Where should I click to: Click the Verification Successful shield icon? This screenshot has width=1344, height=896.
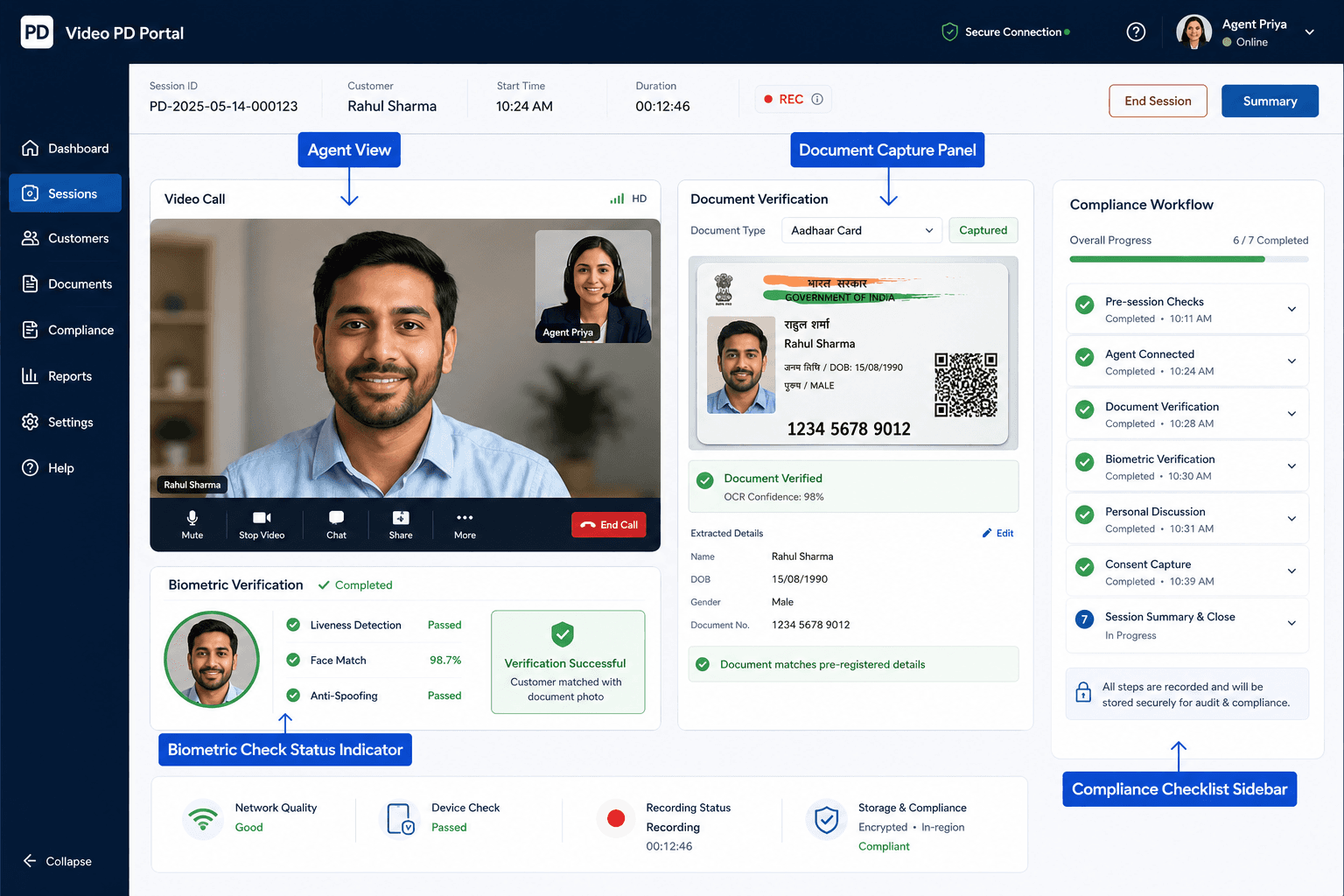click(563, 634)
